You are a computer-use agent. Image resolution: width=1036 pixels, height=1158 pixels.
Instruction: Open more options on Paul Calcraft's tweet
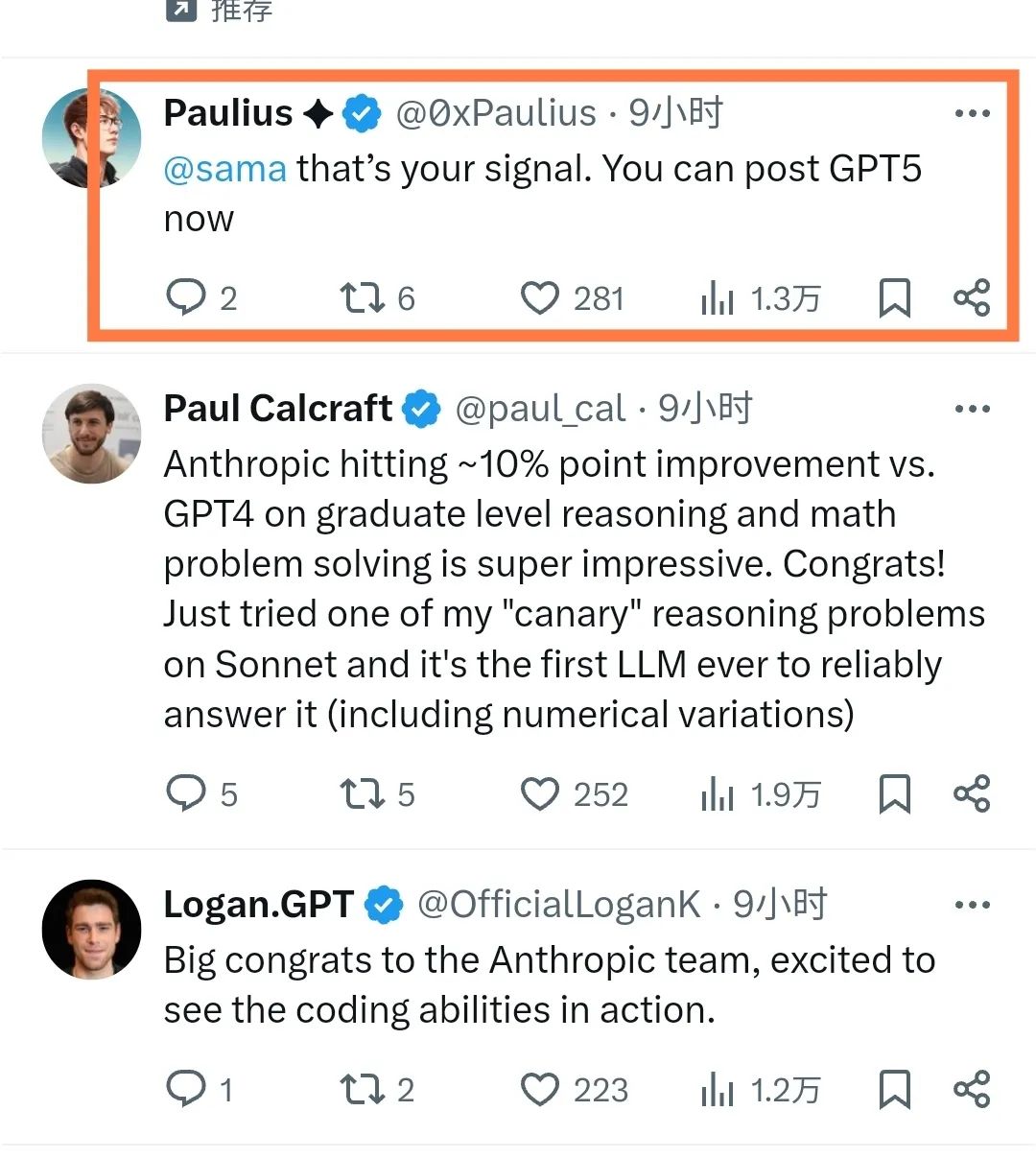(972, 409)
